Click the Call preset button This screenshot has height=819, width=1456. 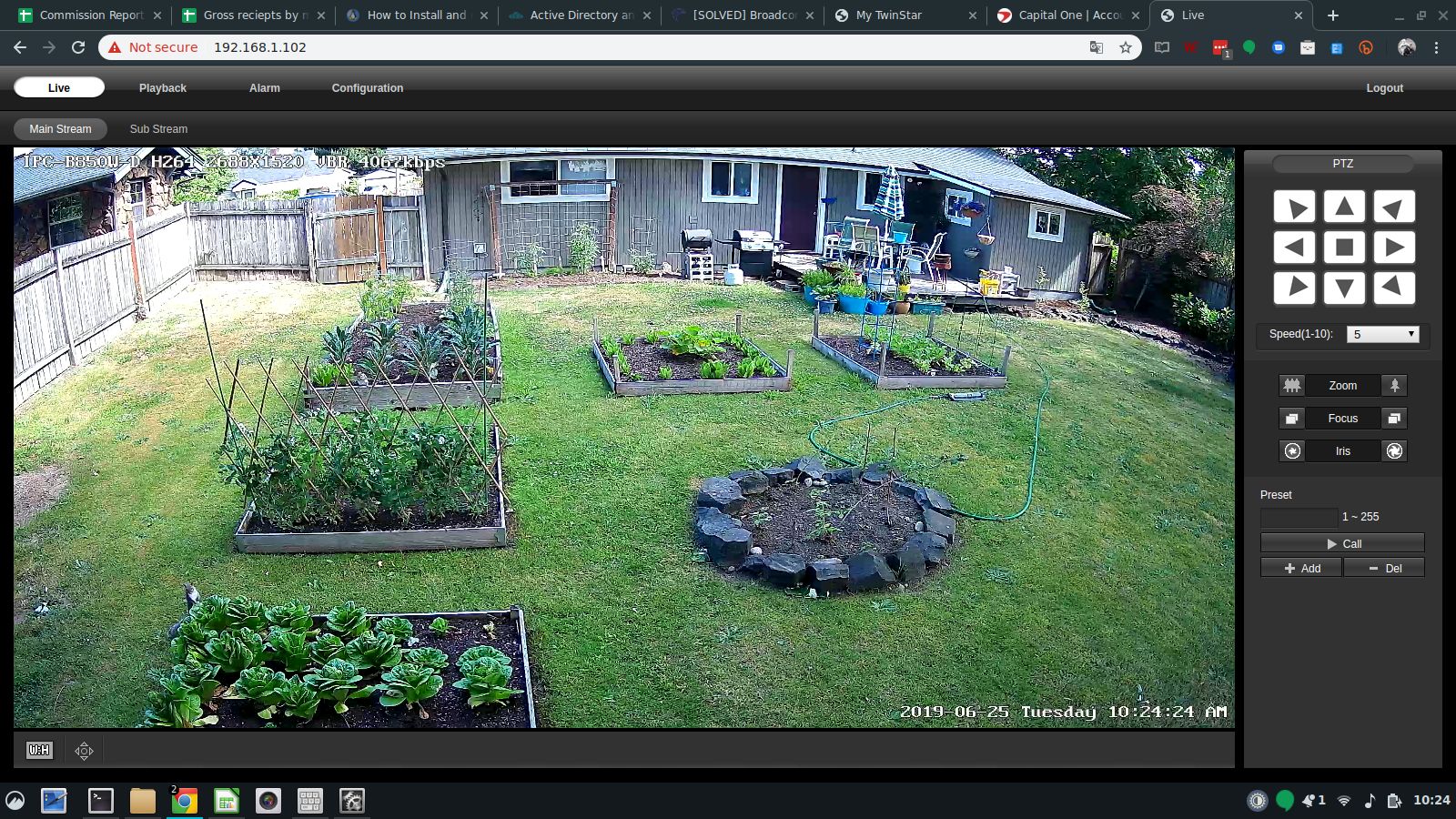(x=1342, y=543)
